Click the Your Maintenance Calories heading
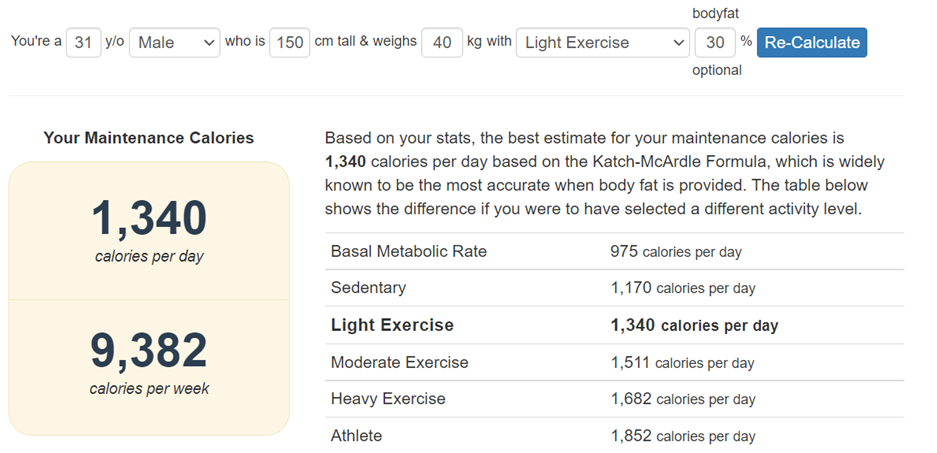This screenshot has height=453, width=937. coord(149,138)
